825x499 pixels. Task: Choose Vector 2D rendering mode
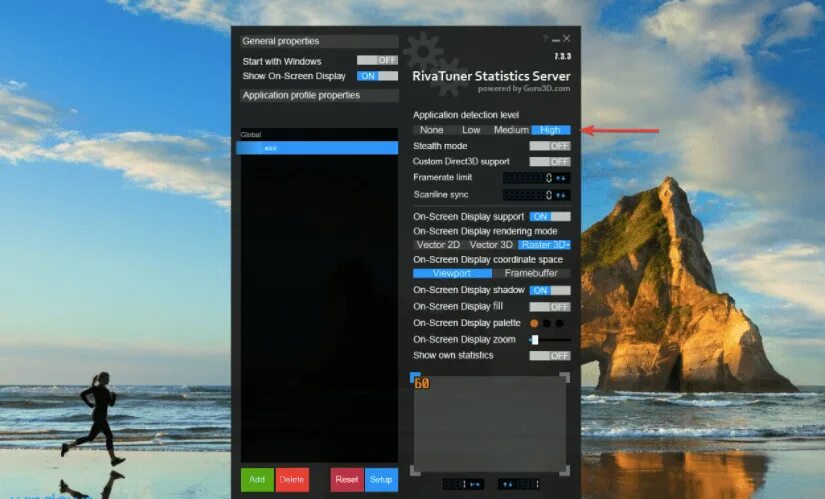click(438, 245)
